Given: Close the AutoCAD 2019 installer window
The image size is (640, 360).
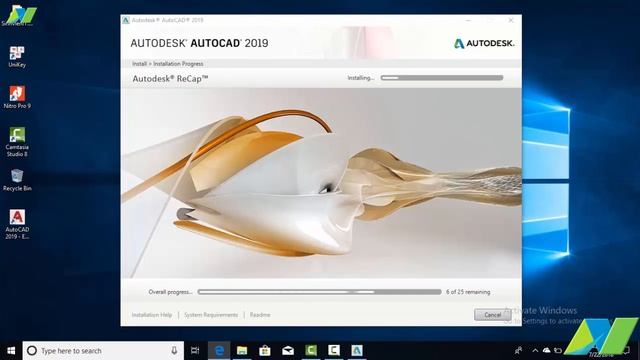Looking at the screenshot, I should pyautogui.click(x=511, y=20).
